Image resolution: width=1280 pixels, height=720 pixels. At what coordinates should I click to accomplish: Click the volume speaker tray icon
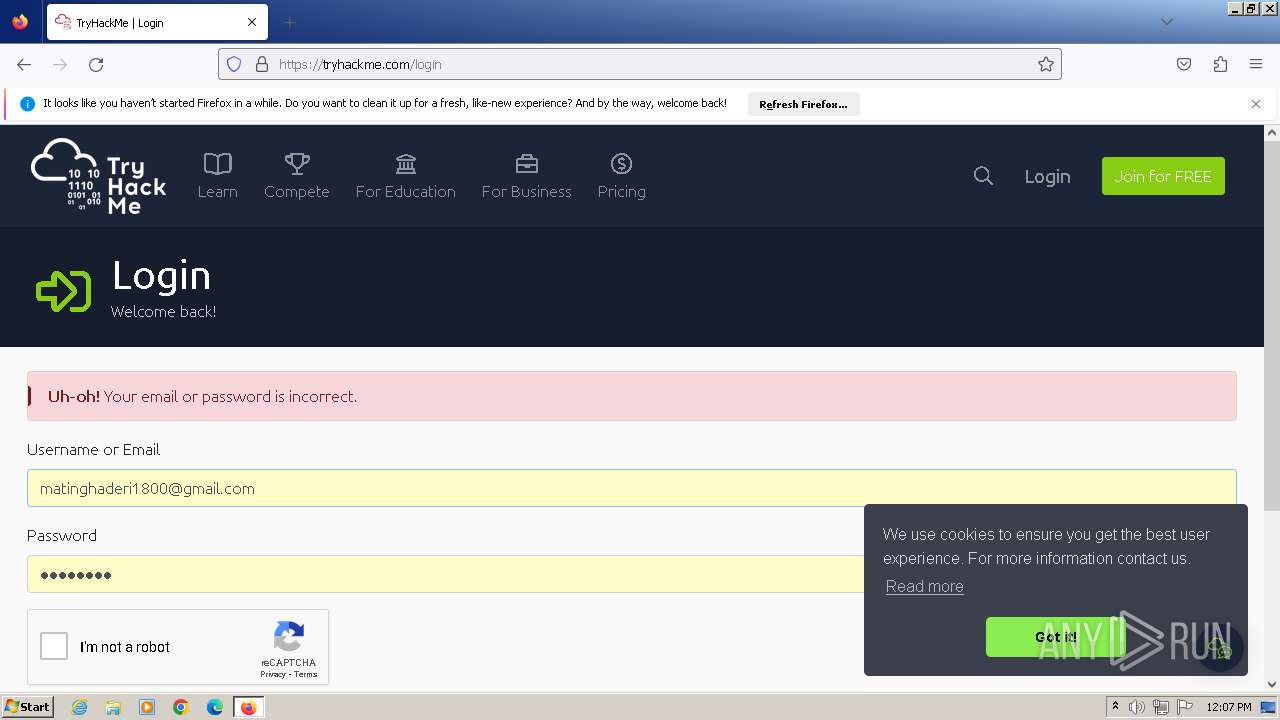[1137, 707]
